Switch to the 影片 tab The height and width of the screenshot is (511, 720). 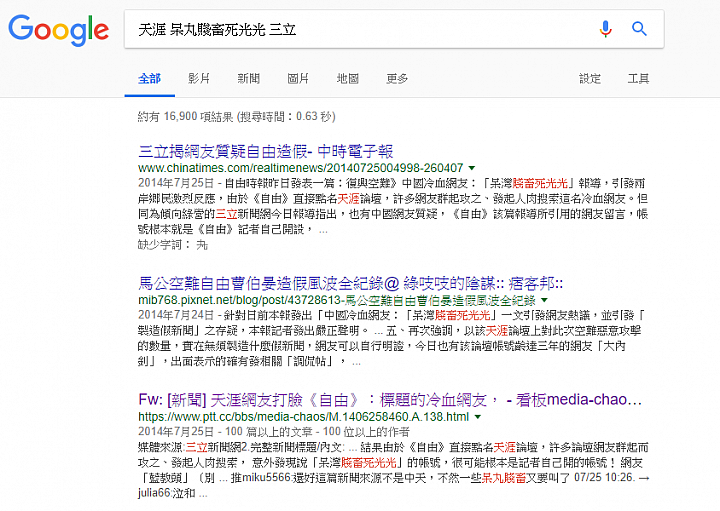(x=199, y=79)
